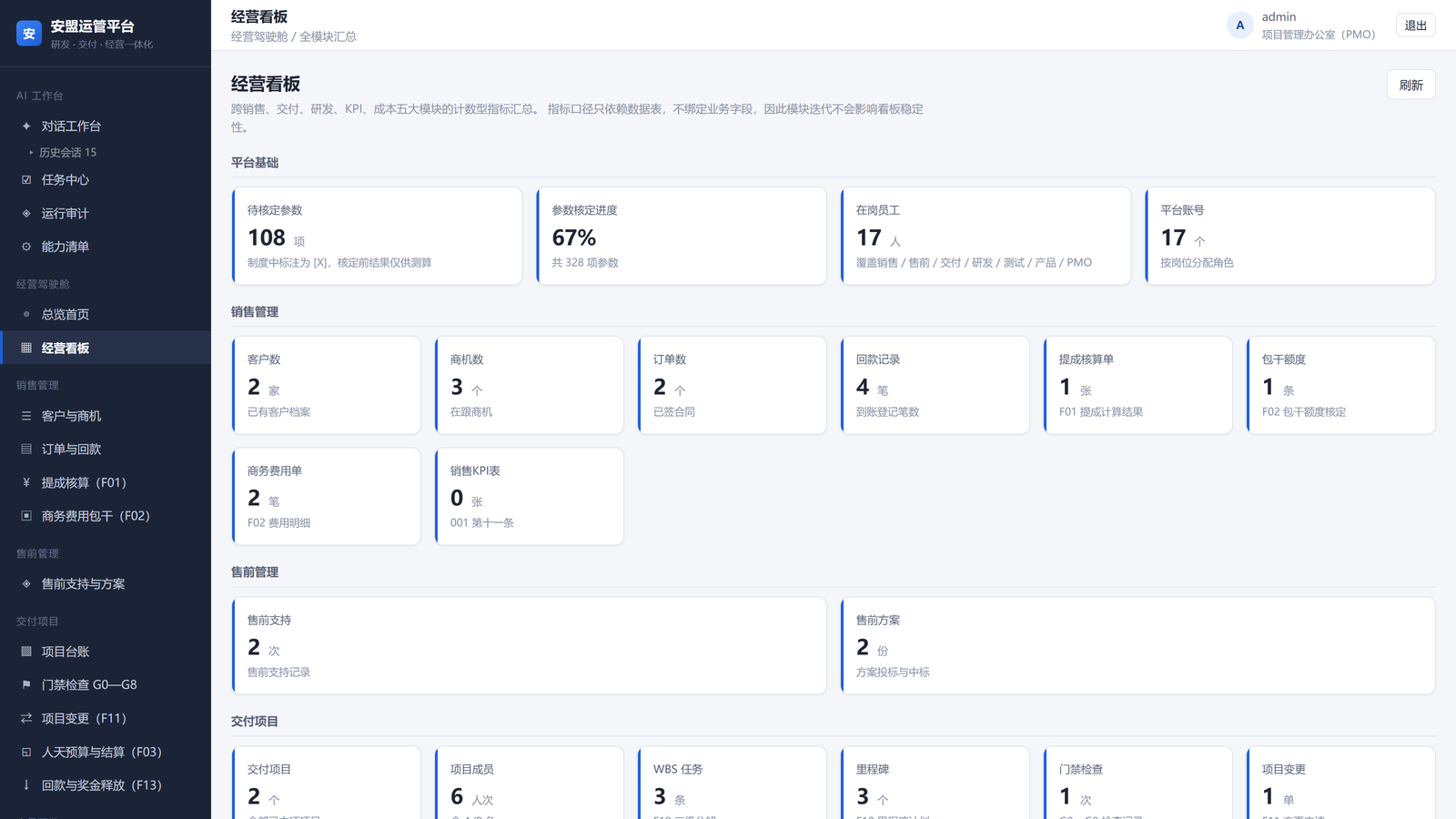
Task: Open the 客户与商机 menu item
Action: 106,416
